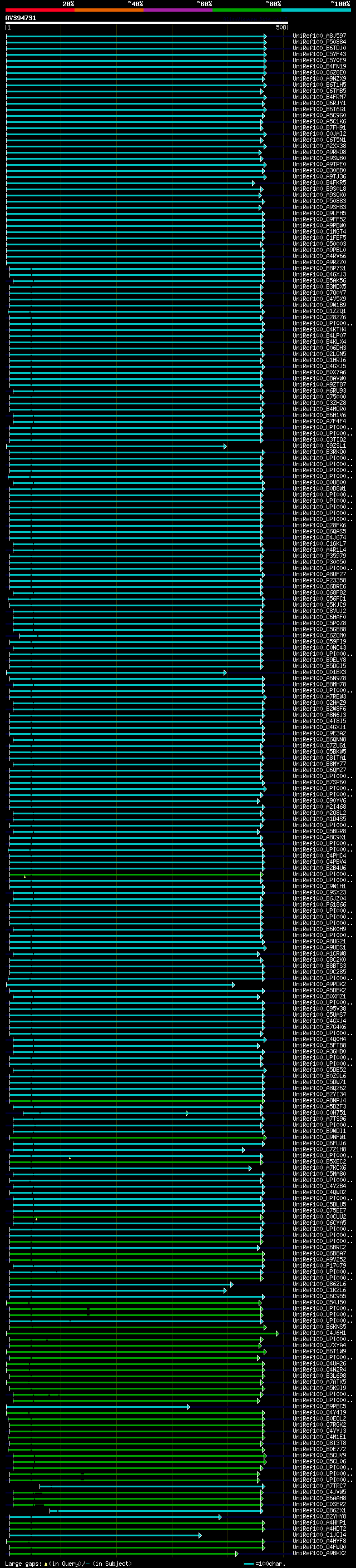Viewport: 356px width, 1568px height.
Task: Click the query end position label 508
Action: click(x=280, y=27)
